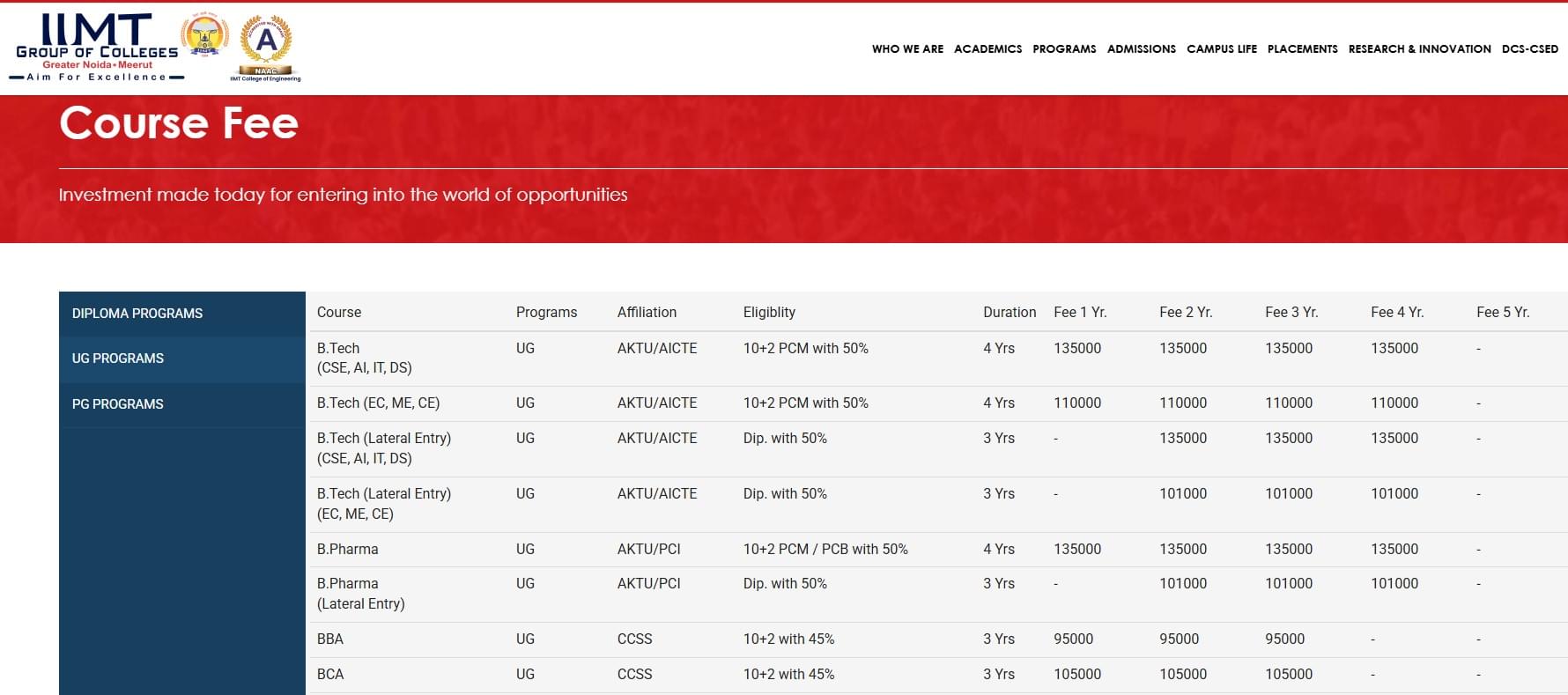Click the DCS-CSED nav link
The width and height of the screenshot is (1568, 695).
1529,49
